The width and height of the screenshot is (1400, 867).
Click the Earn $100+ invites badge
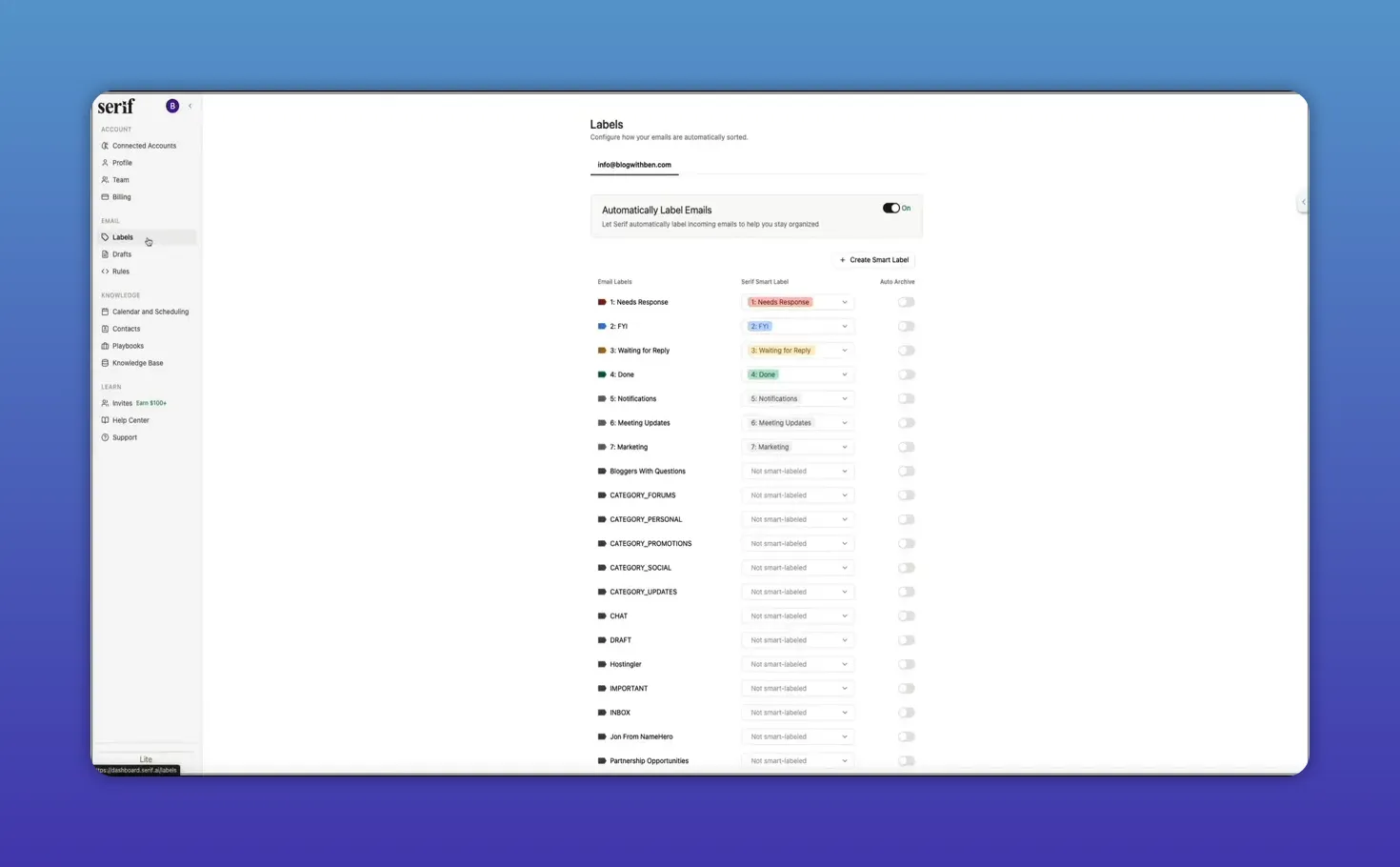point(151,403)
